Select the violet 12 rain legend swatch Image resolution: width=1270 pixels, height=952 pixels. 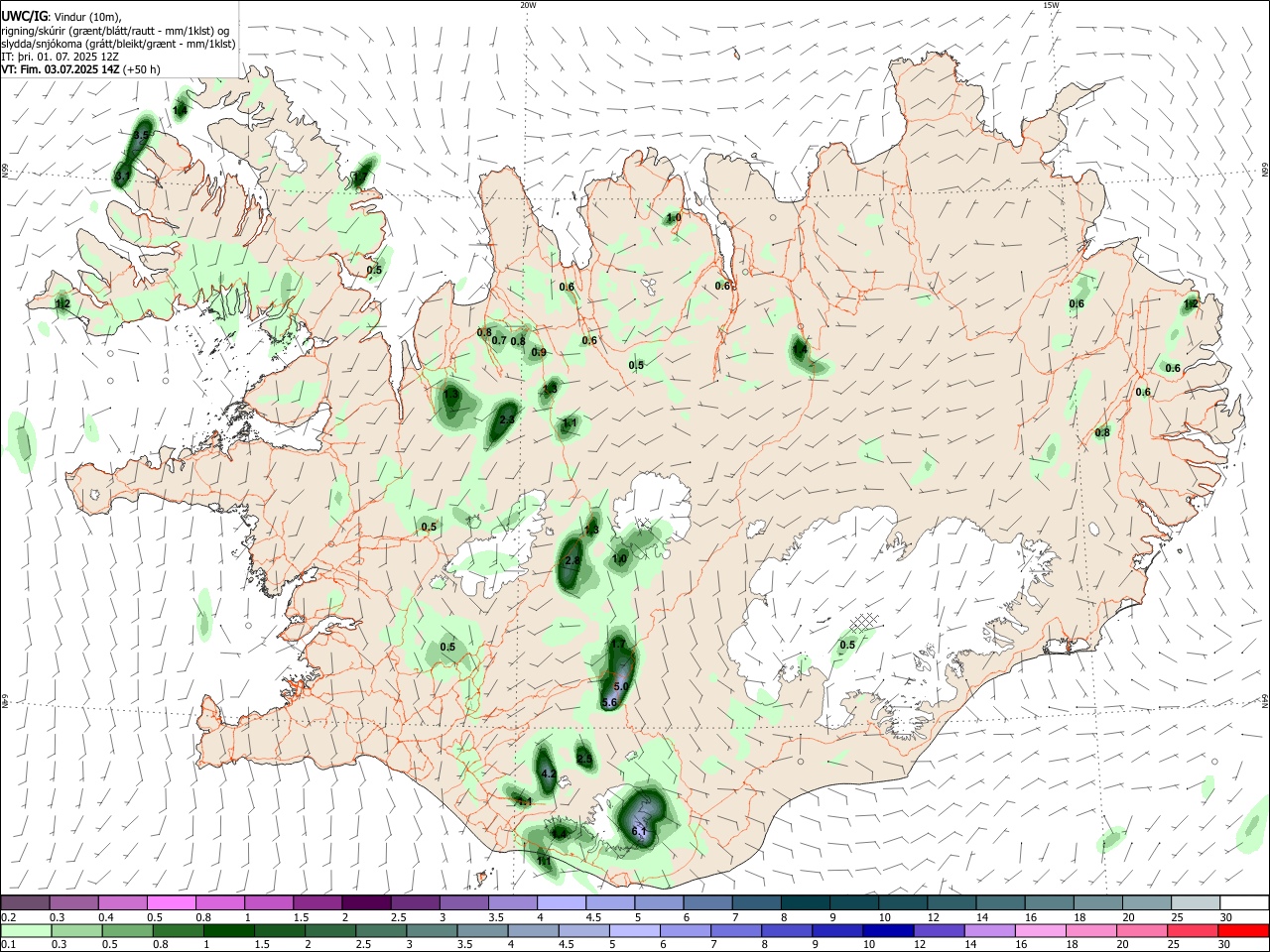coord(939,930)
